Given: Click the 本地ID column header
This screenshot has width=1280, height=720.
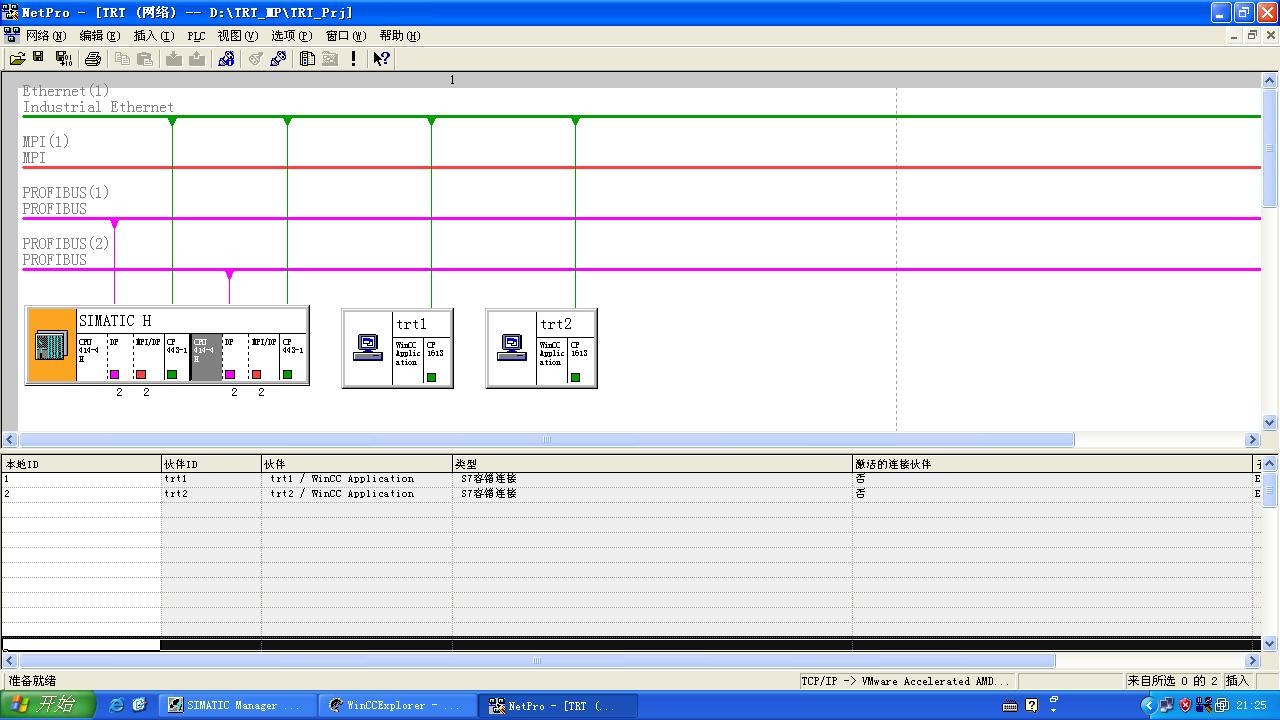Looking at the screenshot, I should point(81,464).
